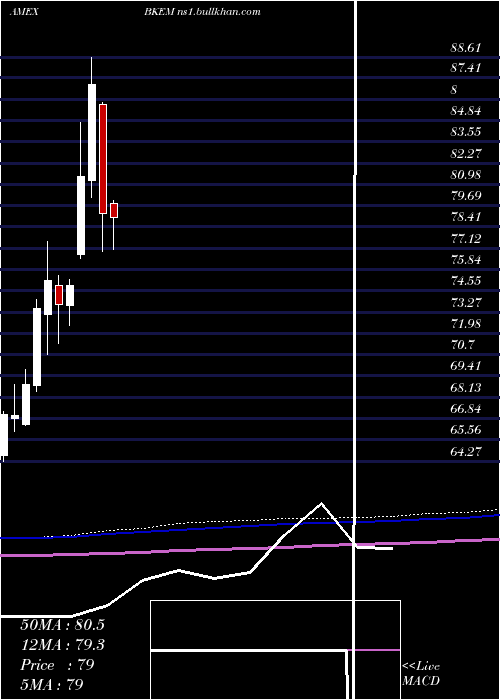Click the 64.27 price axis label
This screenshot has width=500, height=700.
click(x=466, y=451)
